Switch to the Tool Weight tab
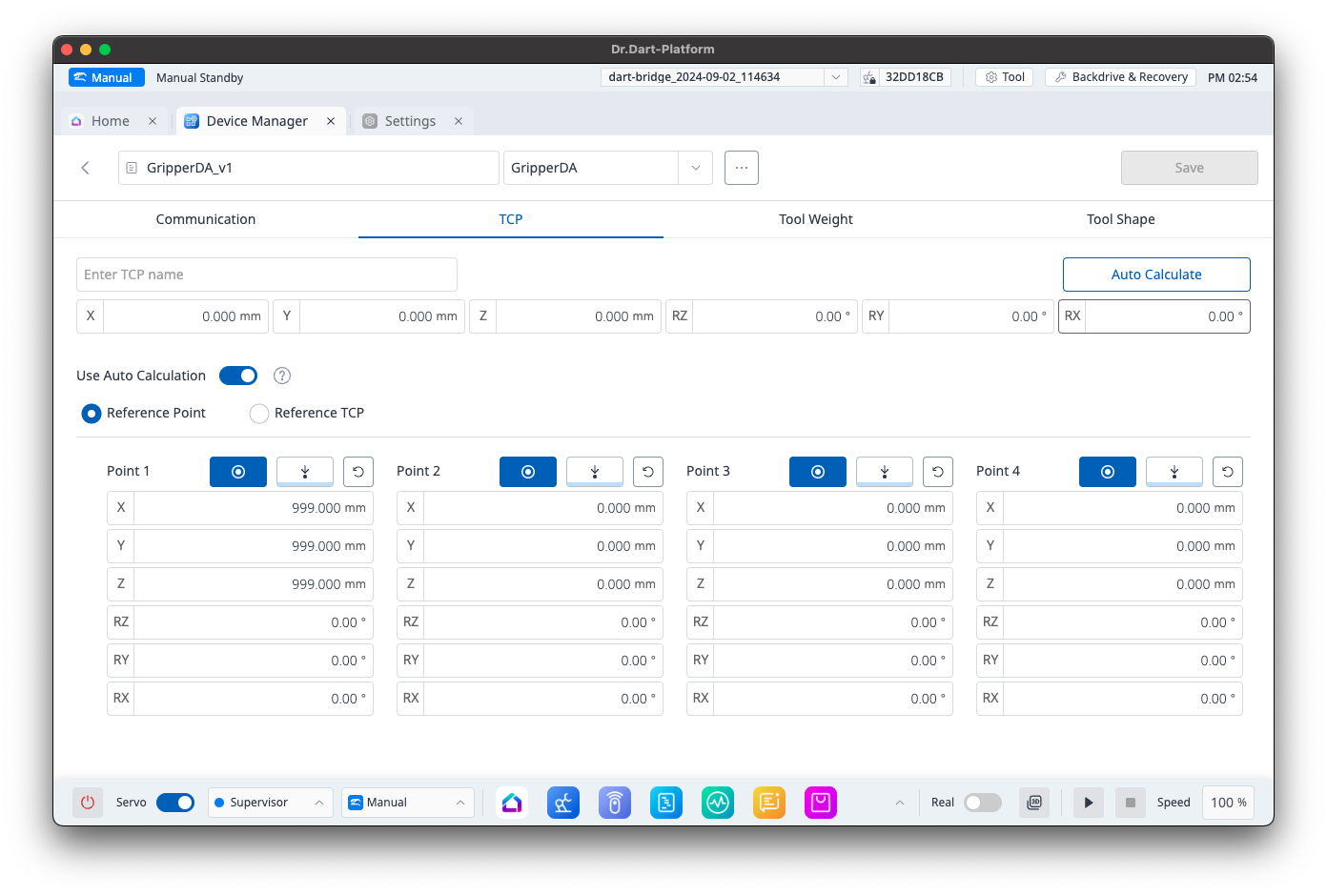Image resolution: width=1327 pixels, height=896 pixels. click(x=815, y=219)
